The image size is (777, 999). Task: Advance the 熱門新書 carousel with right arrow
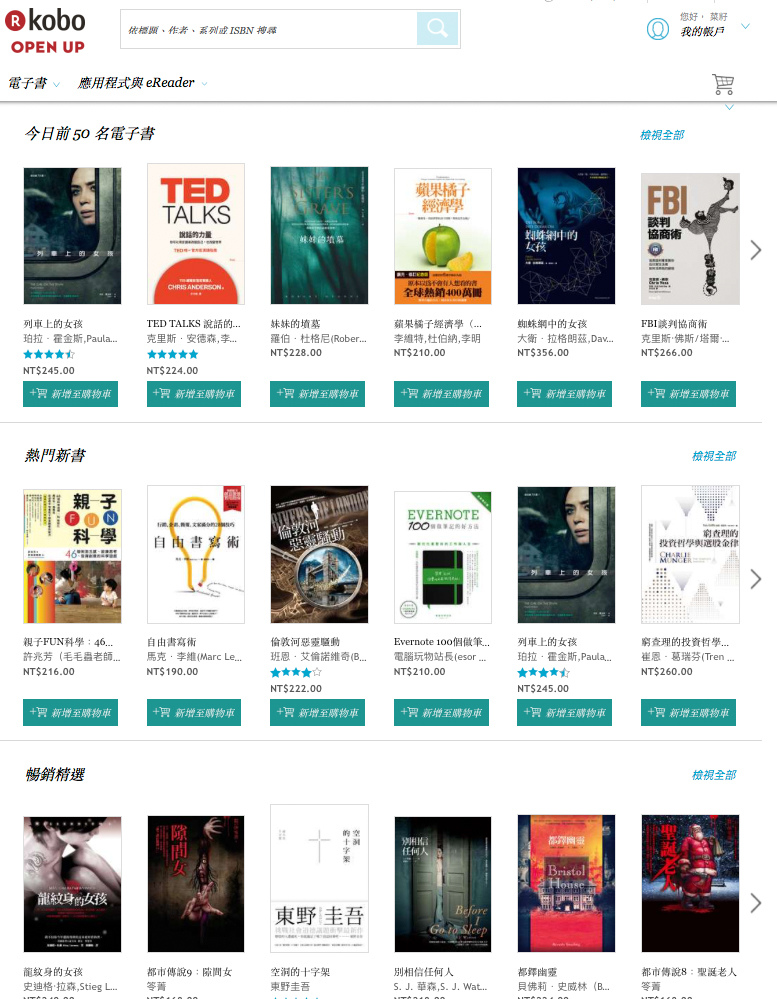[755, 579]
